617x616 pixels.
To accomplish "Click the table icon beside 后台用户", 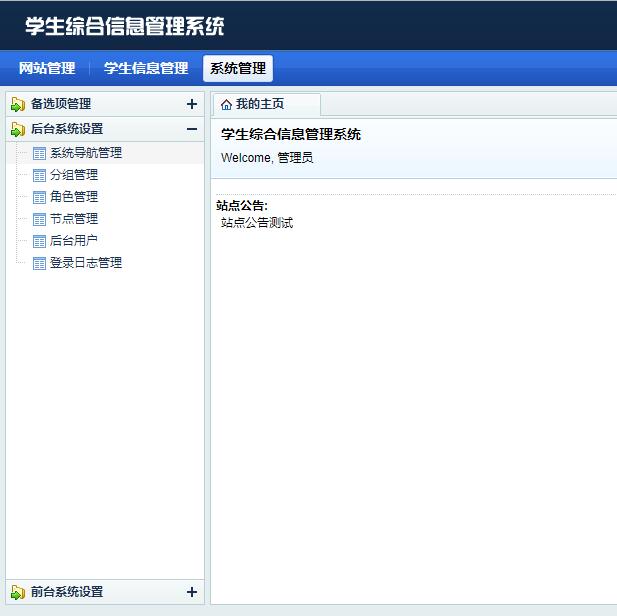I will 39,241.
